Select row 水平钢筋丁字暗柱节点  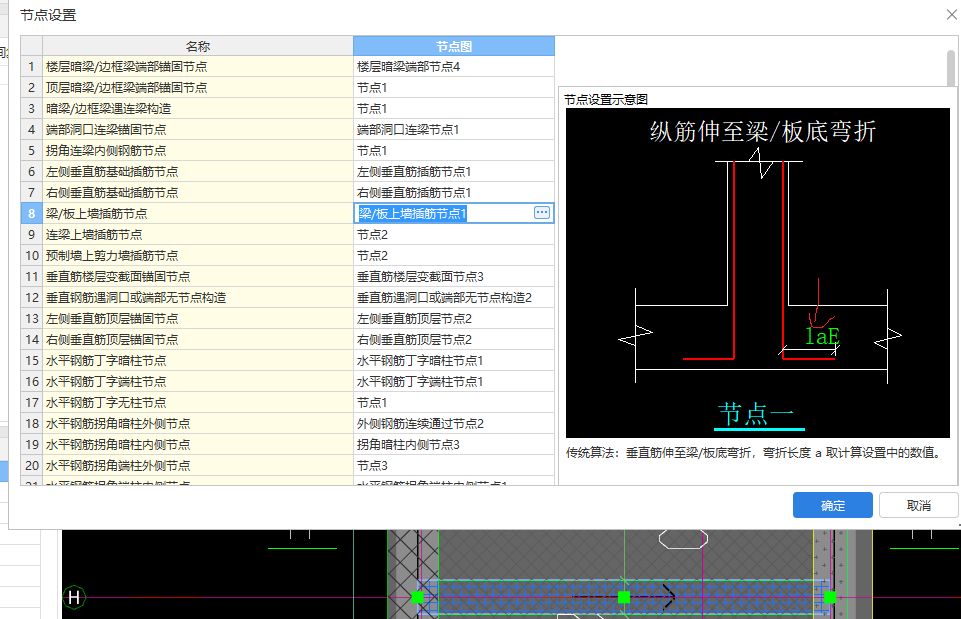coord(197,360)
